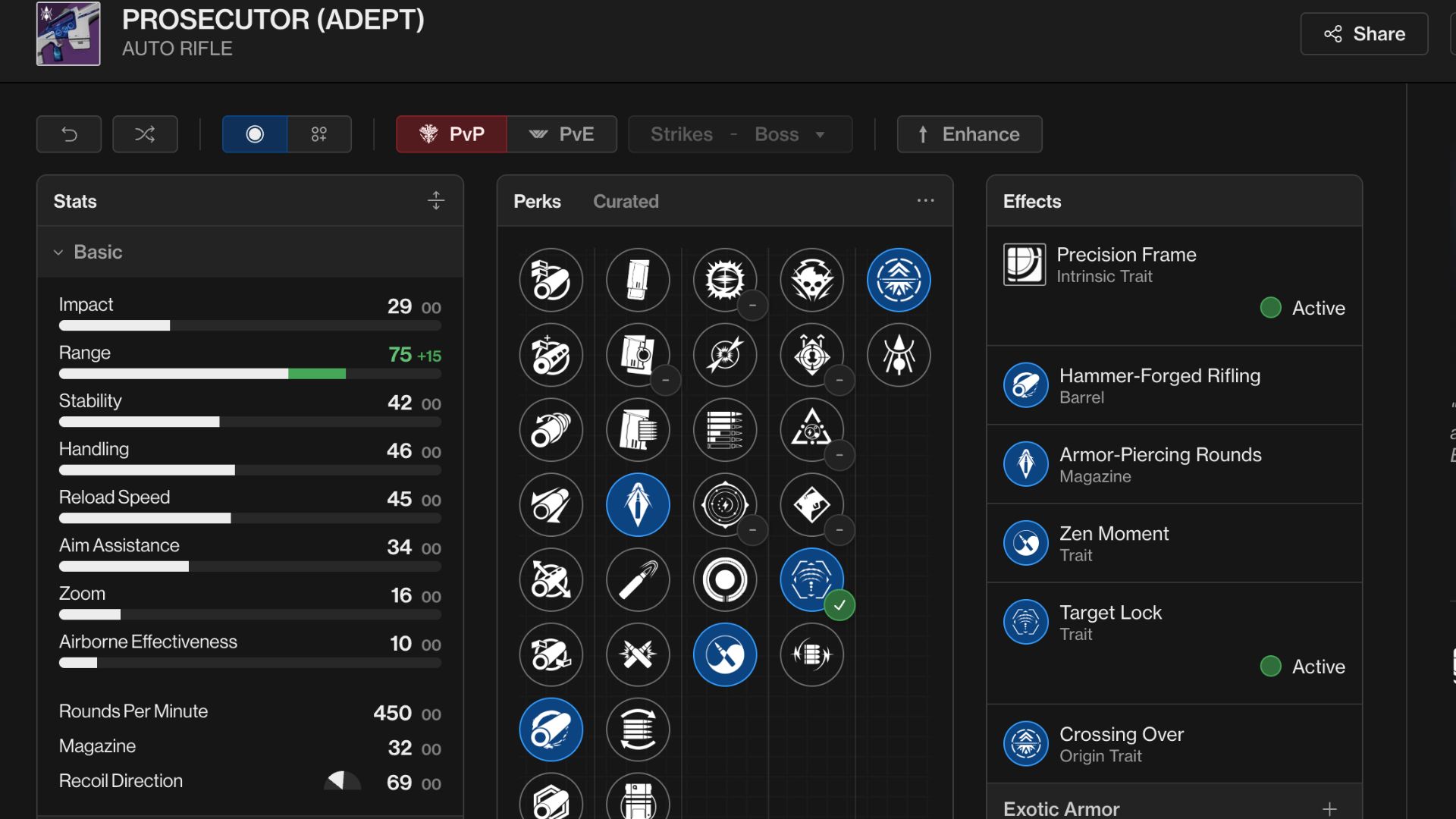The image size is (1456, 819).
Task: Select the Armor-Piercing Rounds perk in grid
Action: tap(638, 505)
